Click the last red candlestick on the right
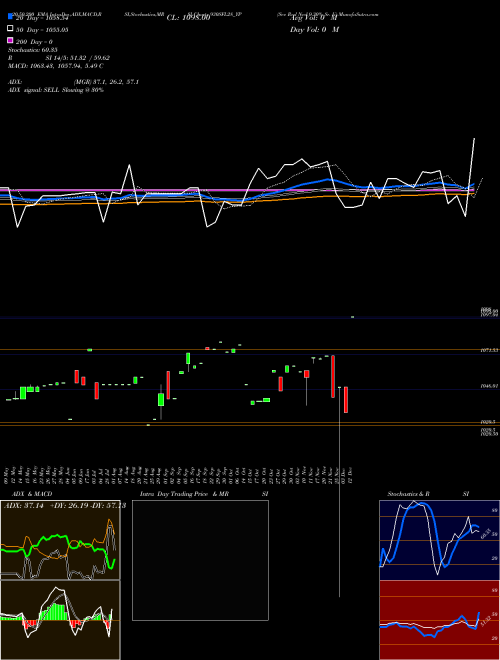Viewport: 500px width, 660px height. point(346,399)
